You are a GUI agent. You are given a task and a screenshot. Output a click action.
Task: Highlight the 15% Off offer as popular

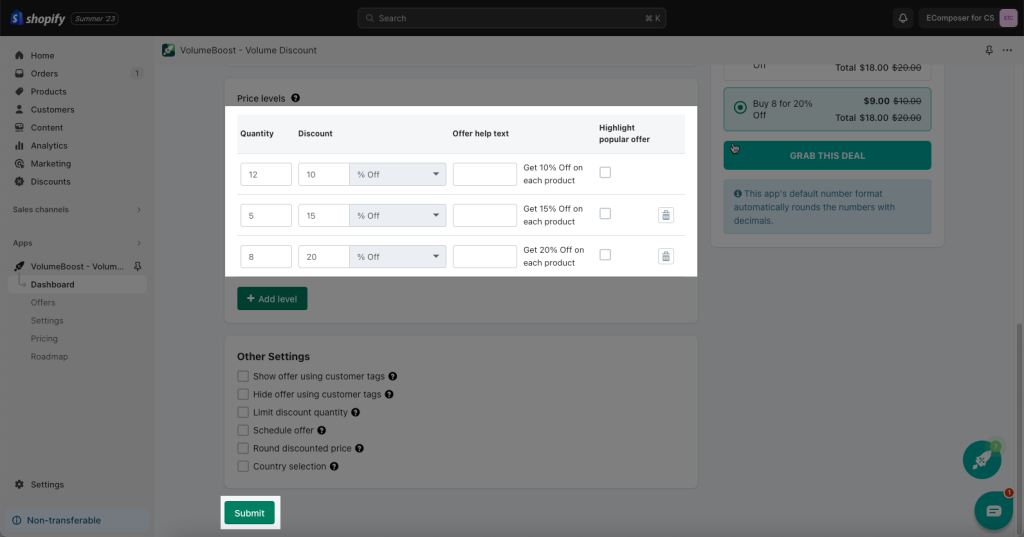(x=605, y=214)
